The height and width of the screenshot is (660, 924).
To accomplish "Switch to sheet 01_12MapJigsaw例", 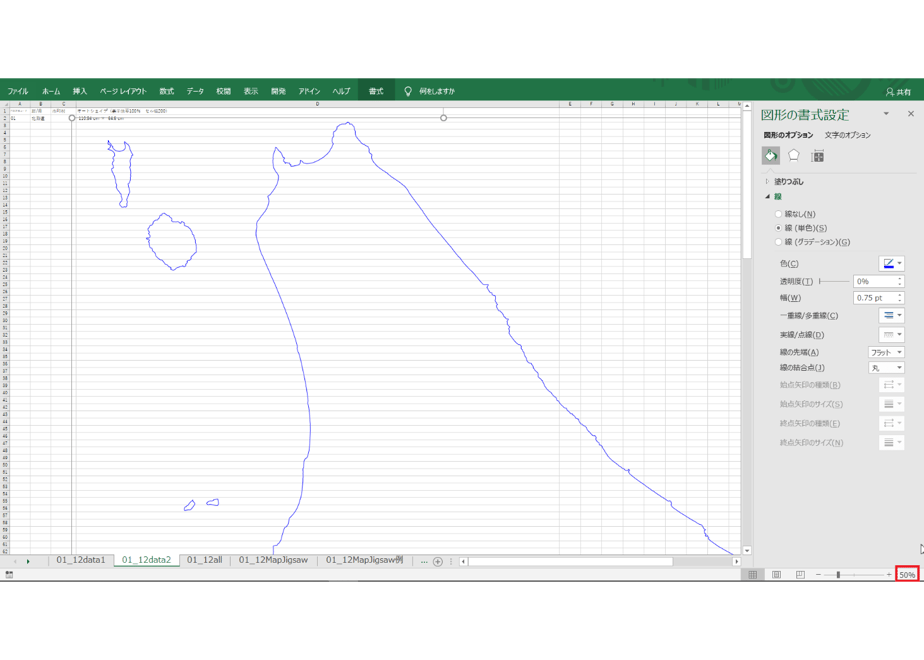I will [365, 560].
